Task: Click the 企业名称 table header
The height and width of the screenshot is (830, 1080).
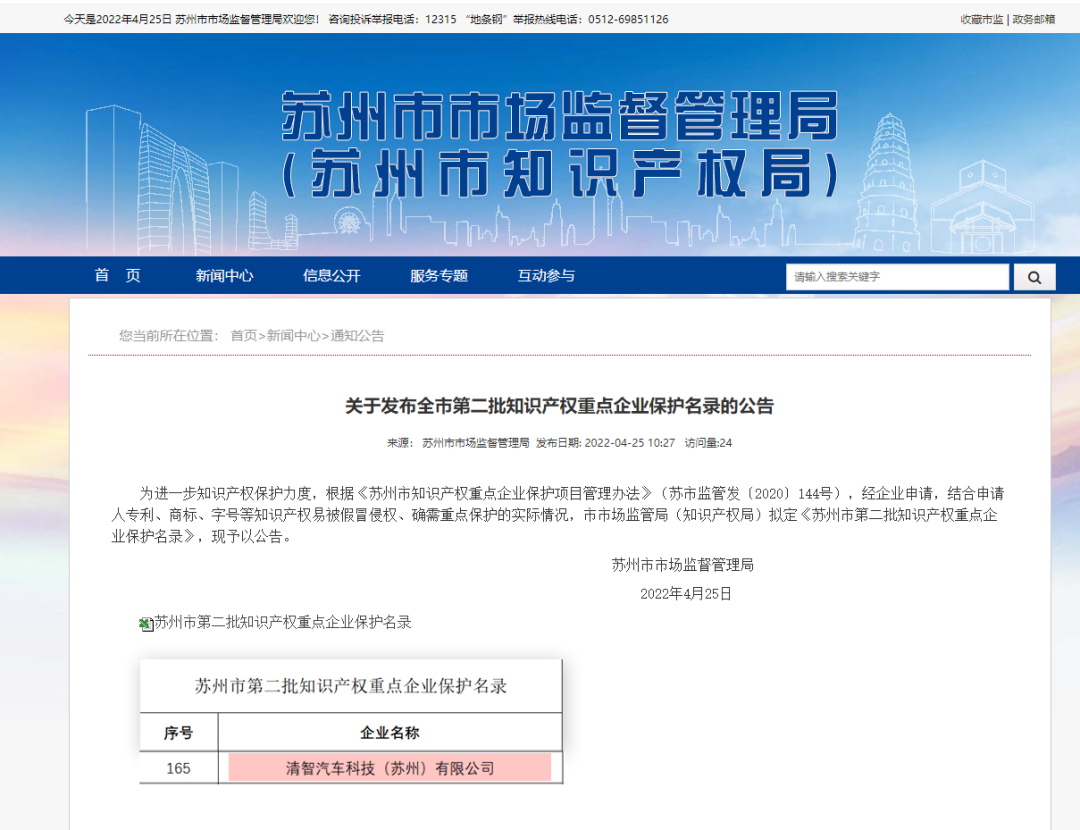Action: [390, 733]
